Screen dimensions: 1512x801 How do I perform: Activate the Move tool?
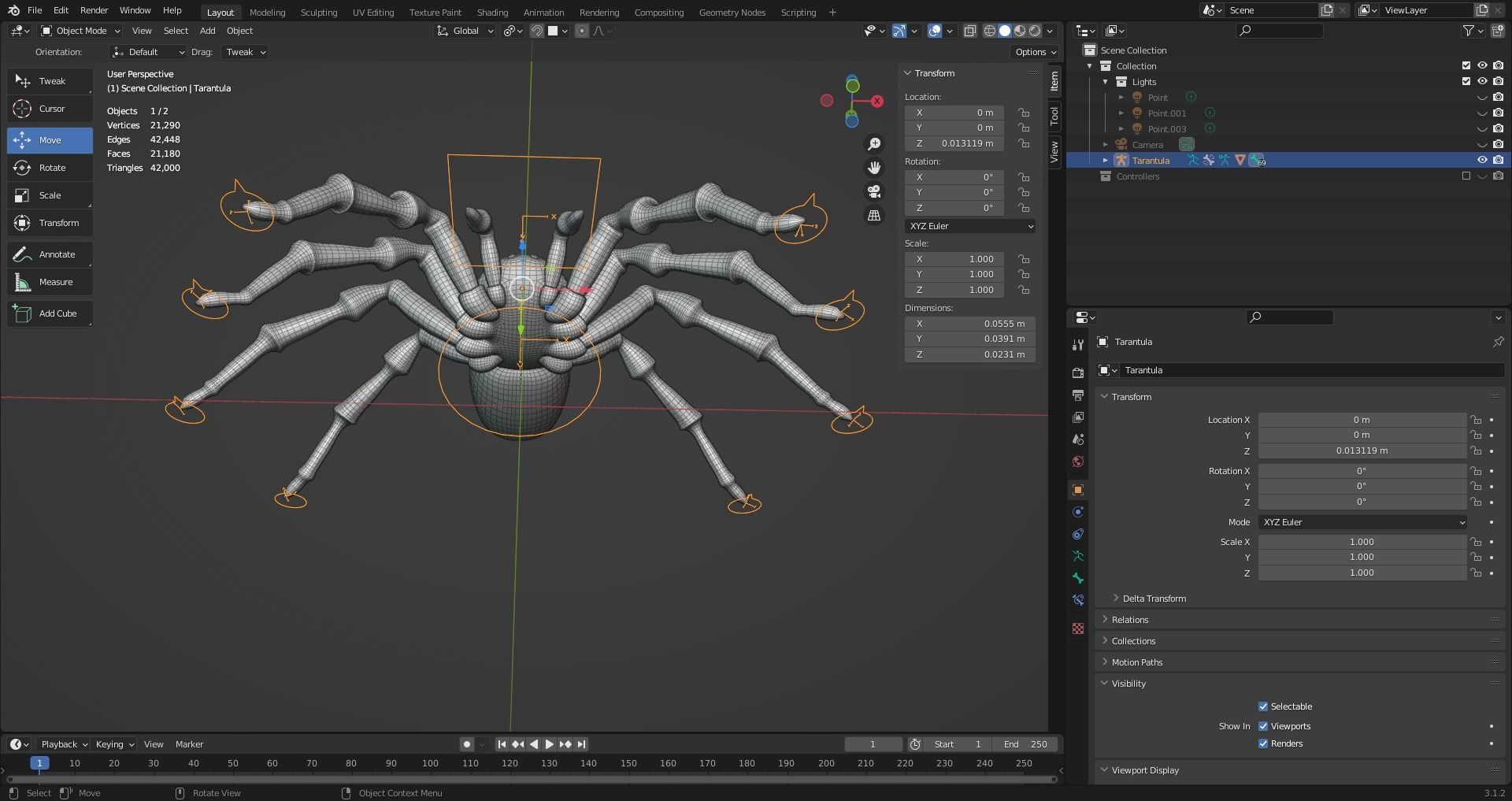click(50, 140)
